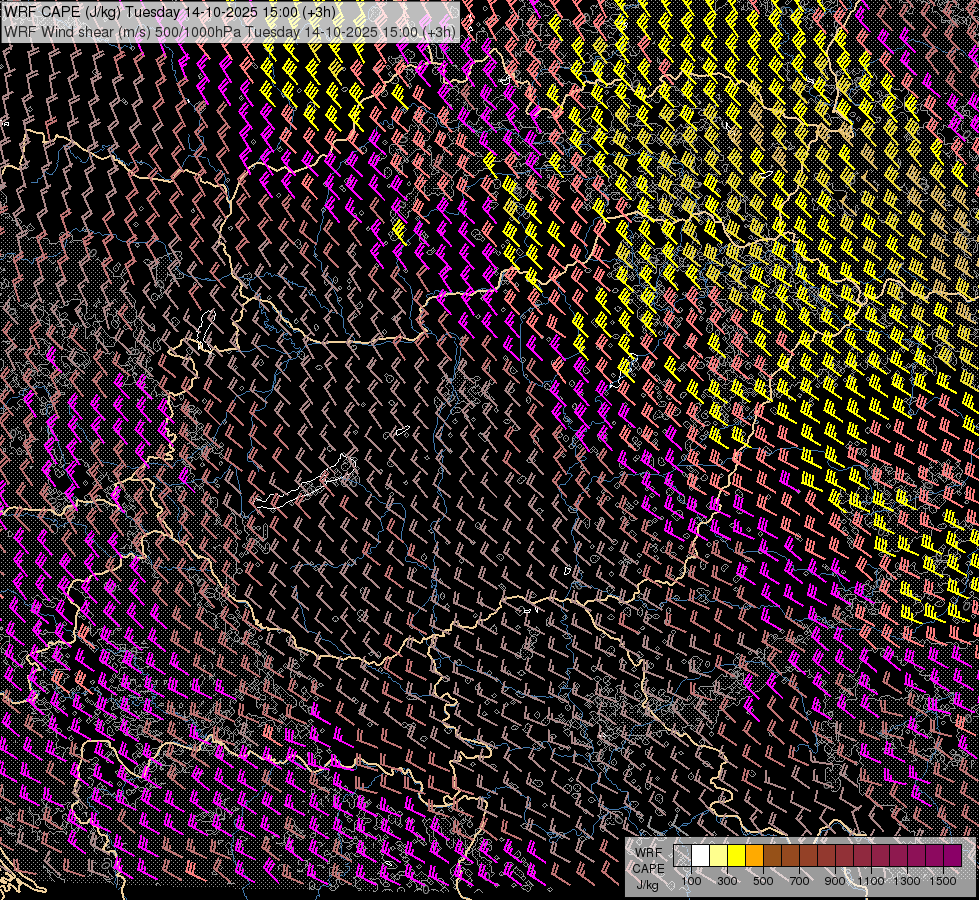Click the "1500" legend scale label

click(942, 881)
